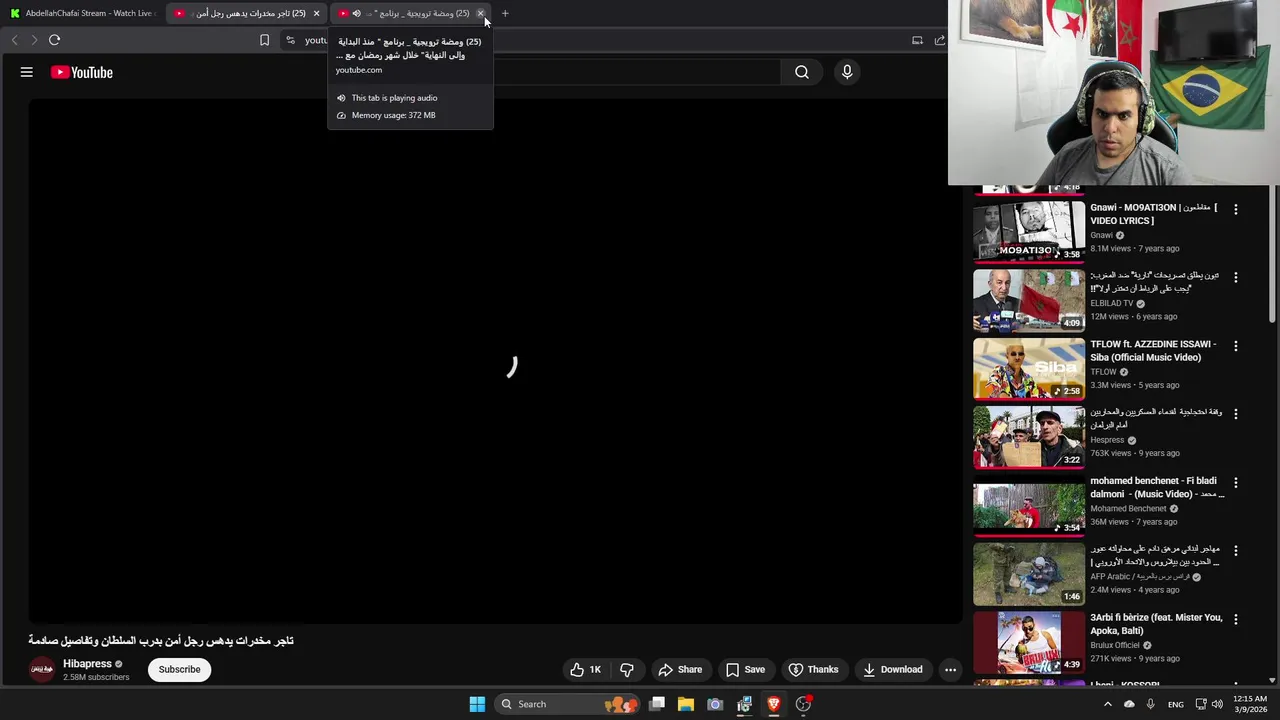Open options for Gnawi MO9ATI3ON video

[1236, 209]
